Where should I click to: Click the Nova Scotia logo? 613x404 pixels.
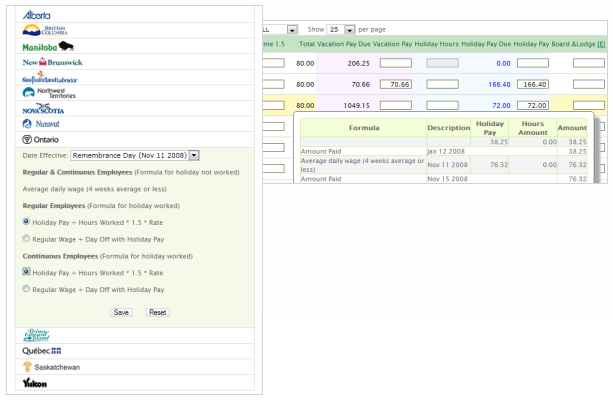pyautogui.click(x=43, y=108)
